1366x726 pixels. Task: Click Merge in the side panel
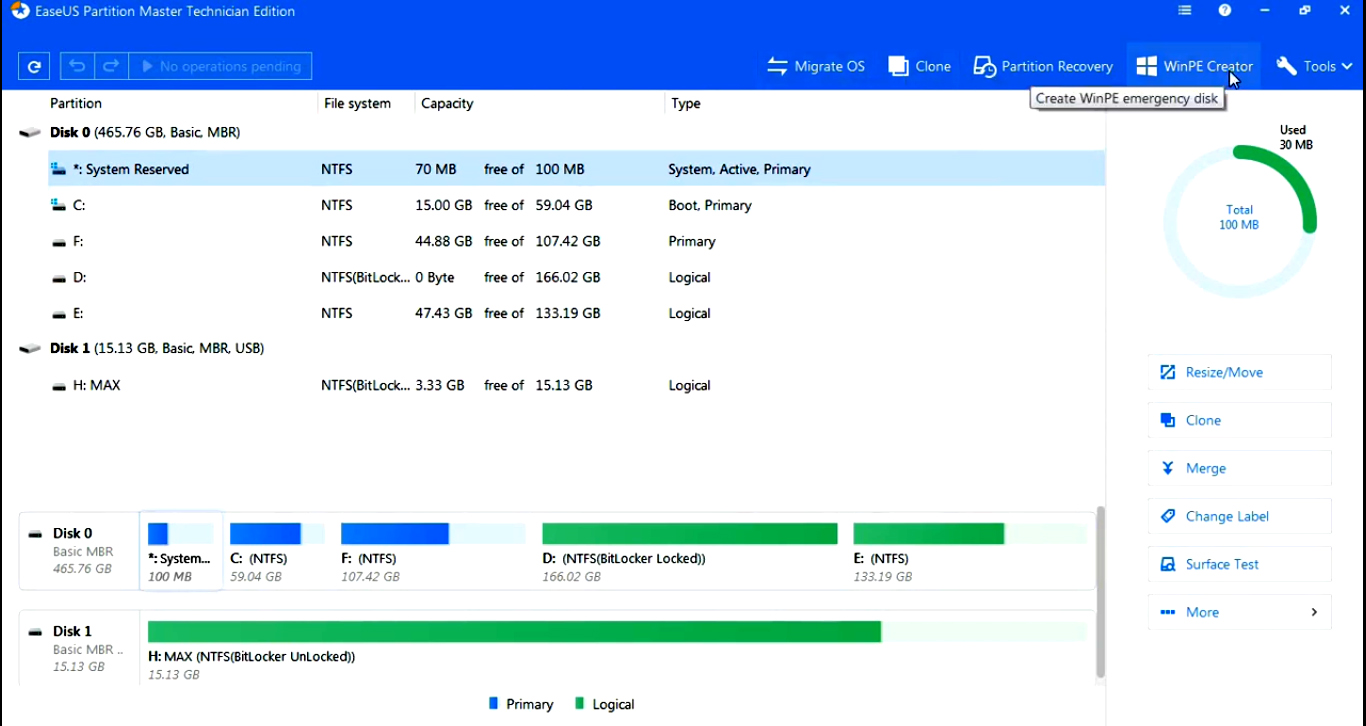point(1239,468)
